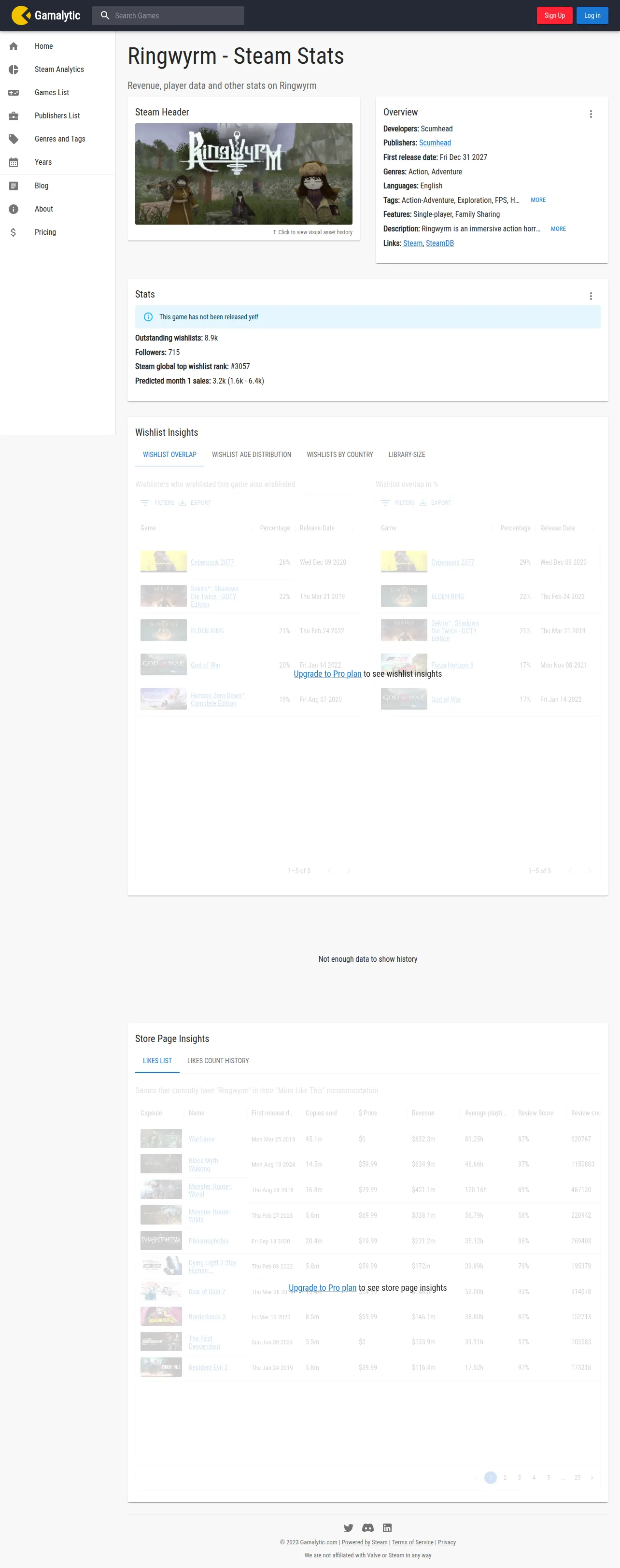The width and height of the screenshot is (620, 1568).
Task: Switch to Wishlists by Country tab
Action: pyautogui.click(x=339, y=455)
